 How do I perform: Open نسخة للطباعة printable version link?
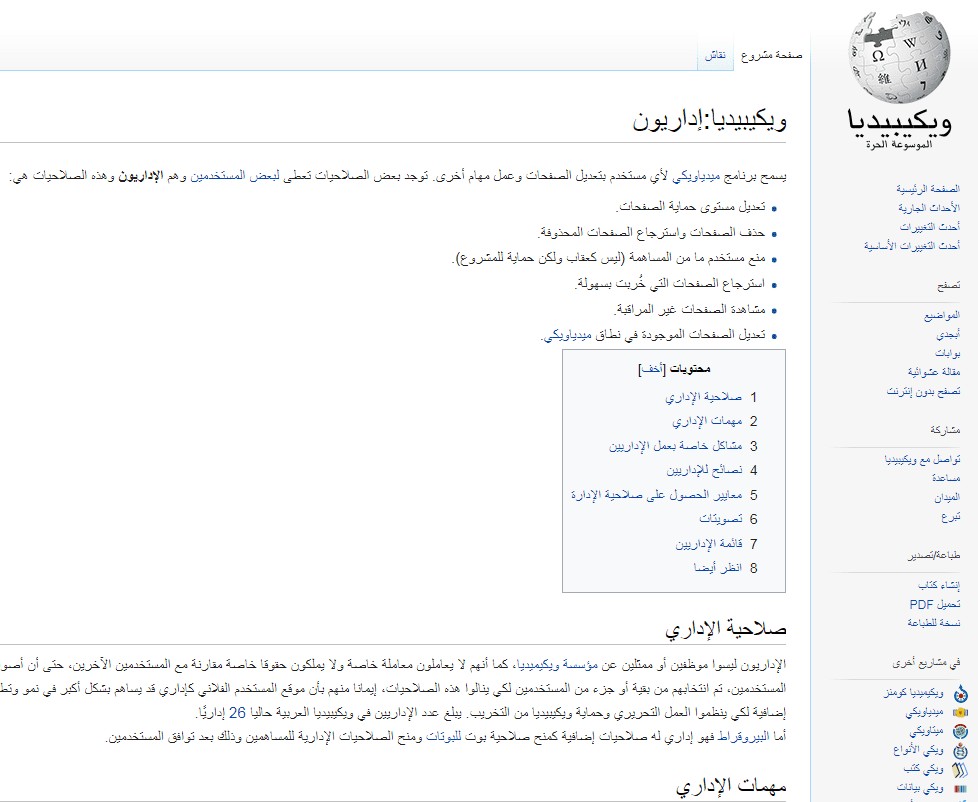point(934,623)
